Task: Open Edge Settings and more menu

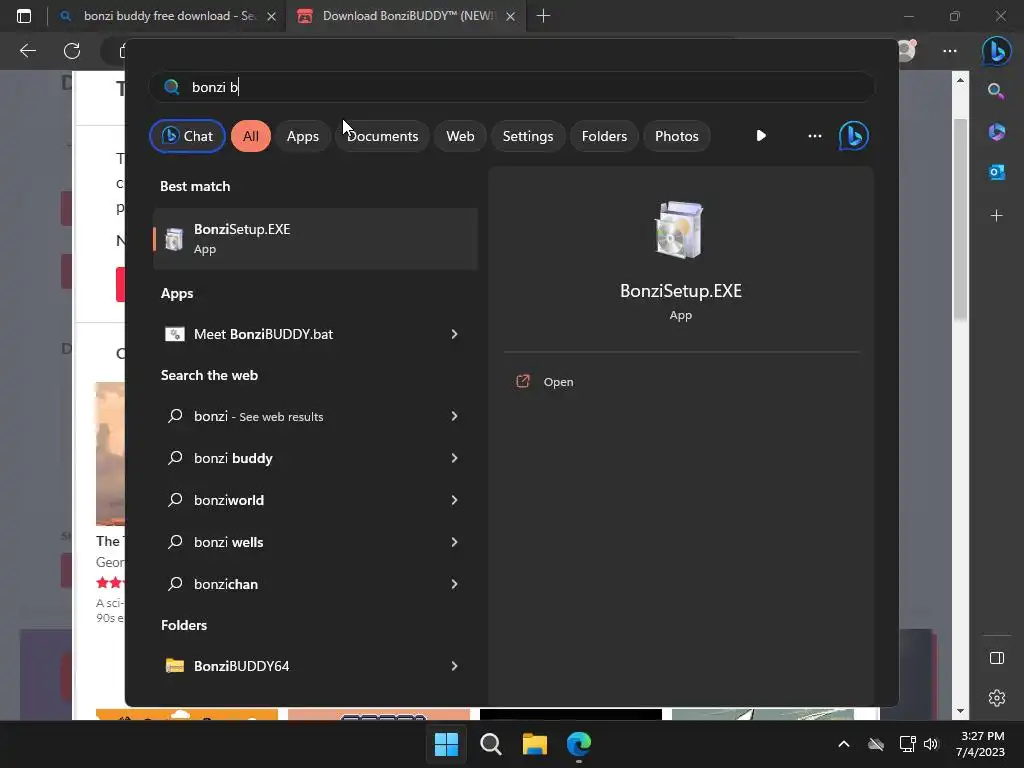Action: [x=950, y=51]
